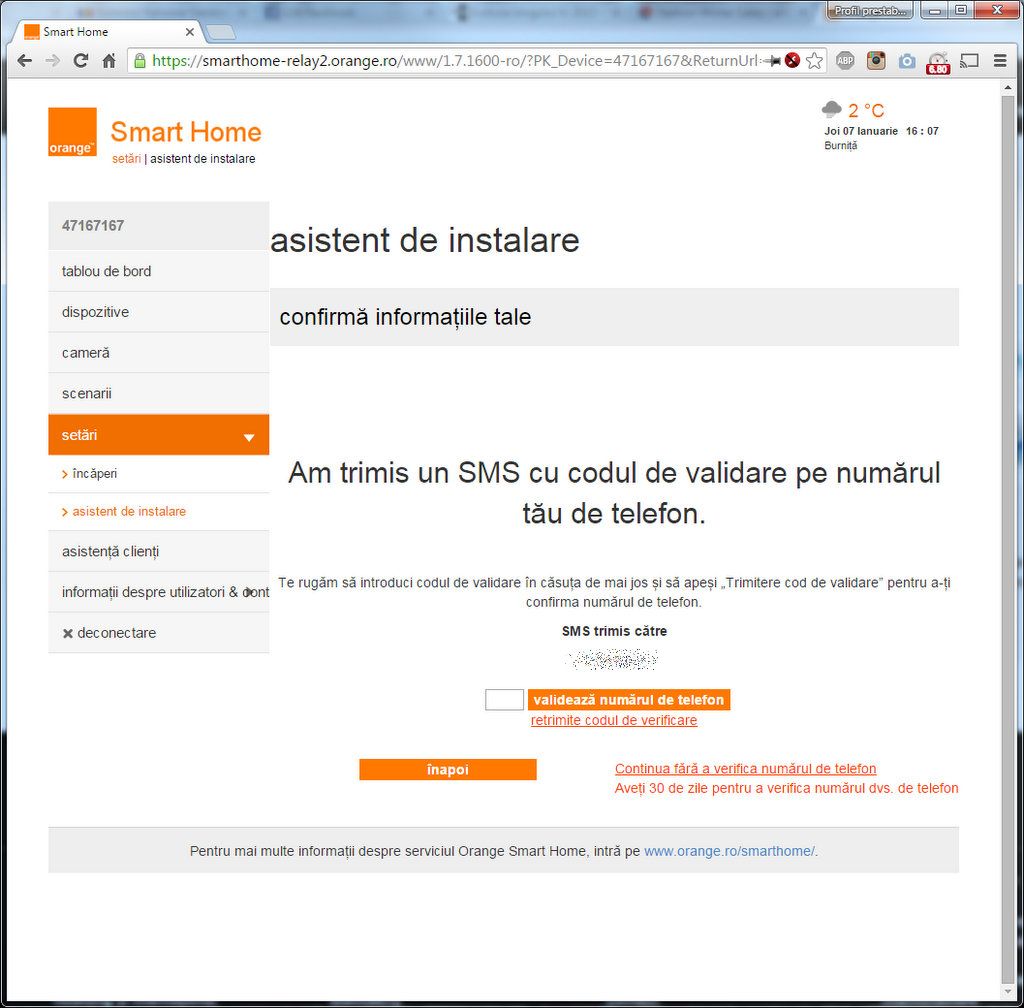Click the setări breadcrumb link in header

pyautogui.click(x=126, y=159)
